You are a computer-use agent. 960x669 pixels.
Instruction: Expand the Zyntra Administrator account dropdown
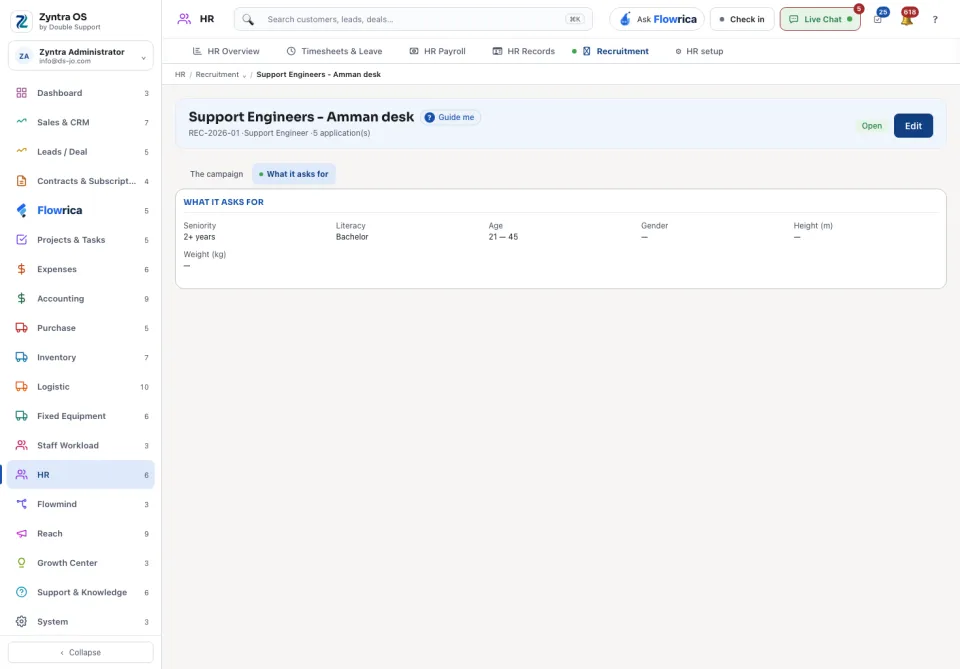tap(81, 56)
